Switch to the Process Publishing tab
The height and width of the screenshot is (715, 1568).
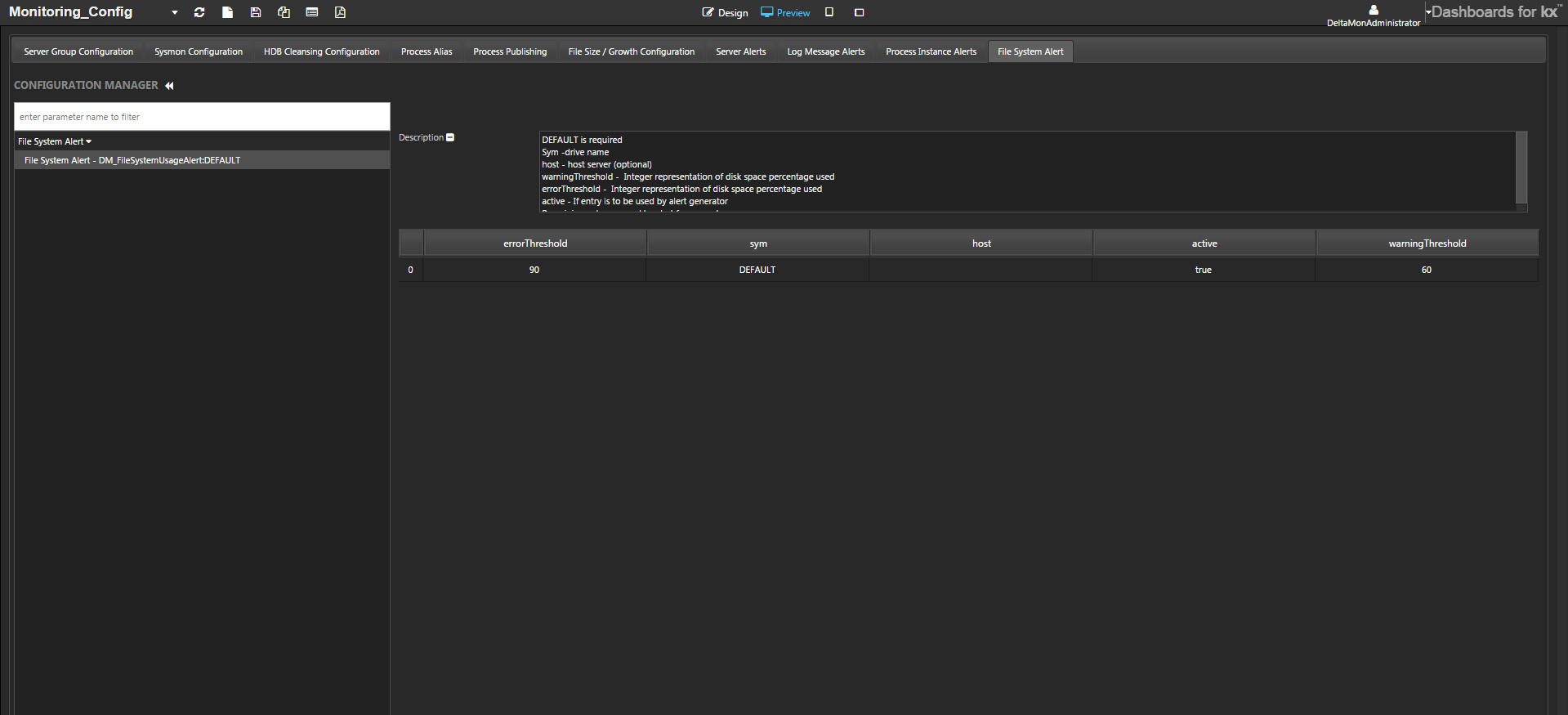[510, 51]
